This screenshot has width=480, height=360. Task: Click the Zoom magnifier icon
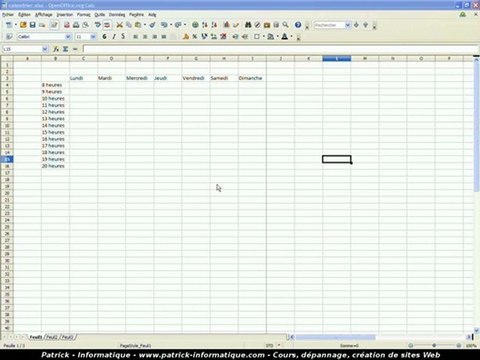(286, 25)
